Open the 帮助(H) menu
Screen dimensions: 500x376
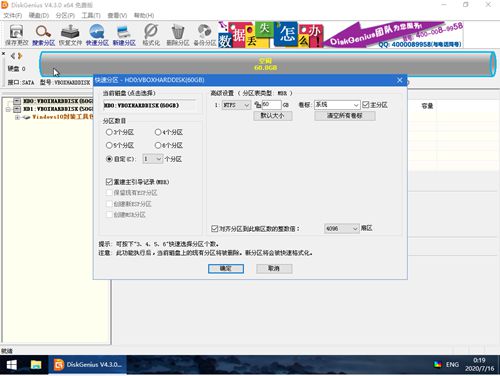tap(144, 15)
